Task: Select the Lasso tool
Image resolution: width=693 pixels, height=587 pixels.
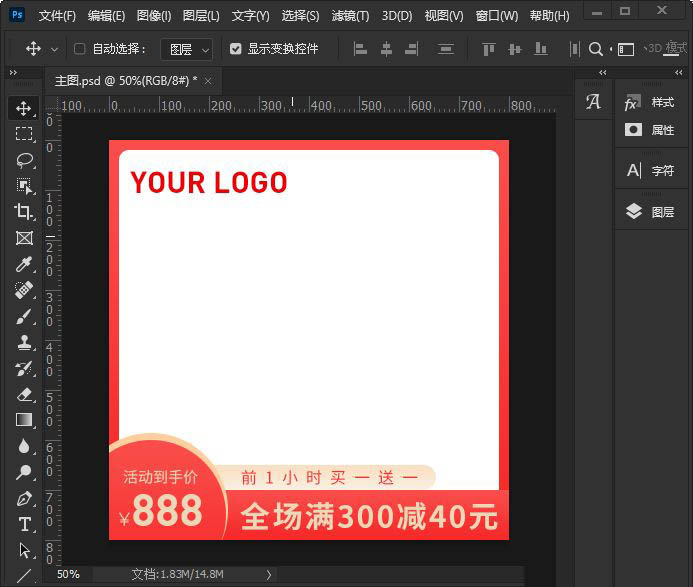Action: click(x=24, y=160)
